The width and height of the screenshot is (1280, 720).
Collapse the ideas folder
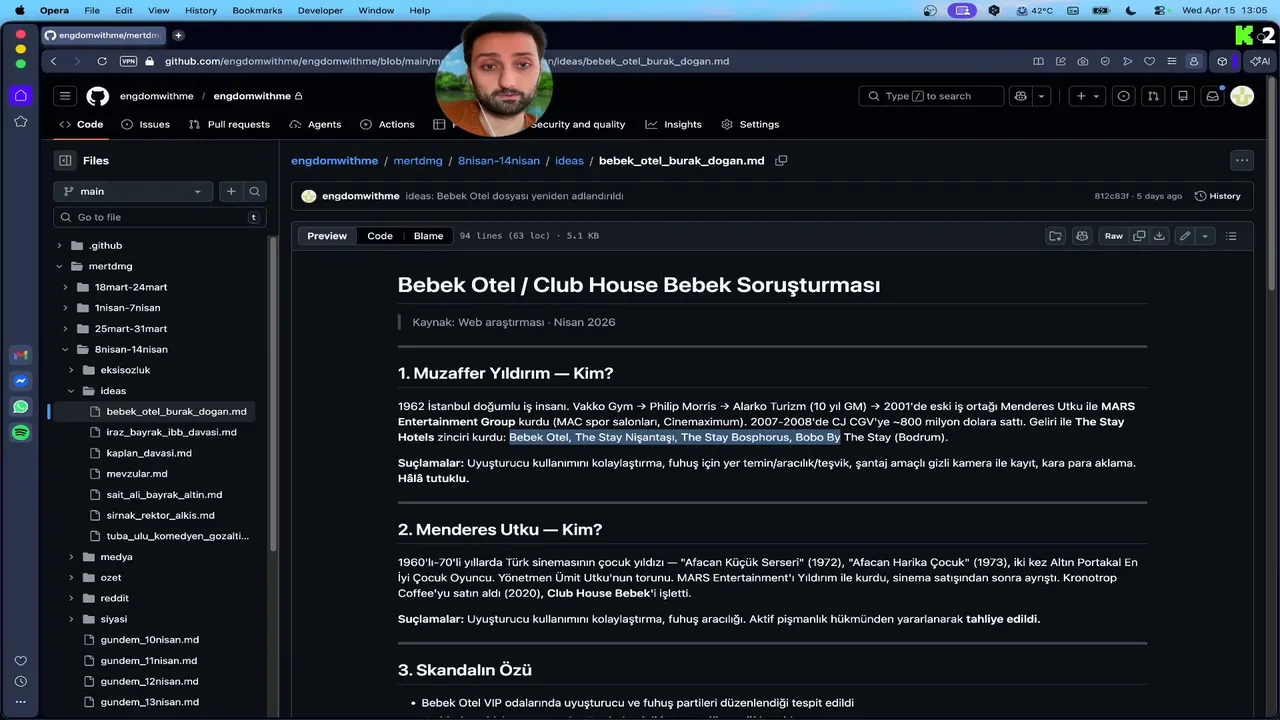pos(71,391)
